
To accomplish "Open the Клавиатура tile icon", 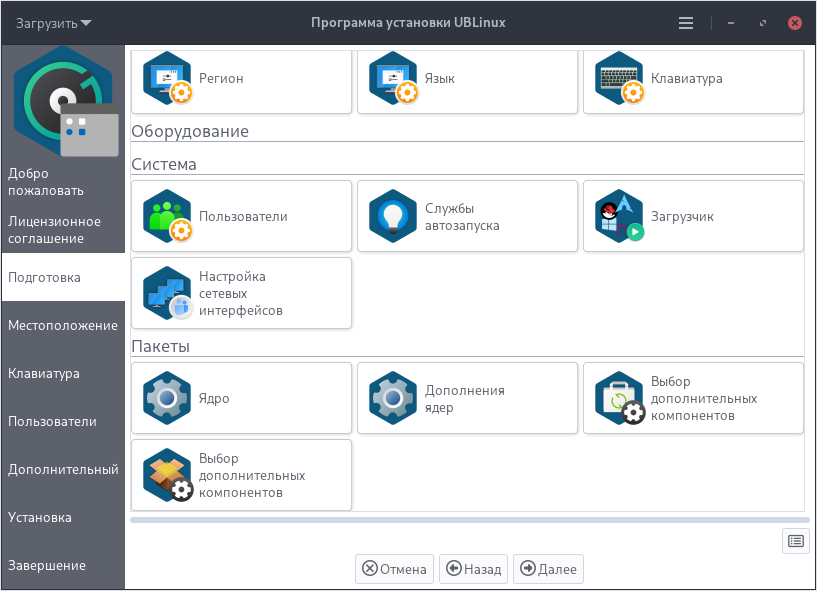I will click(x=619, y=78).
